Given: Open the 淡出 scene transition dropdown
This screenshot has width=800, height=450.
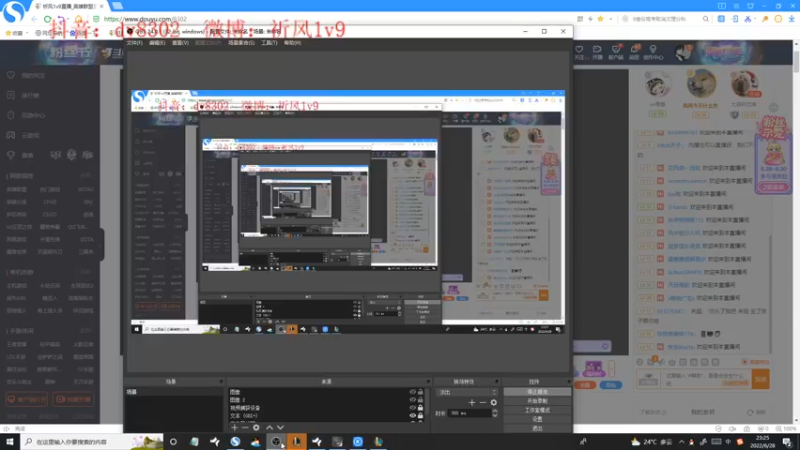Looking at the screenshot, I should [467, 392].
